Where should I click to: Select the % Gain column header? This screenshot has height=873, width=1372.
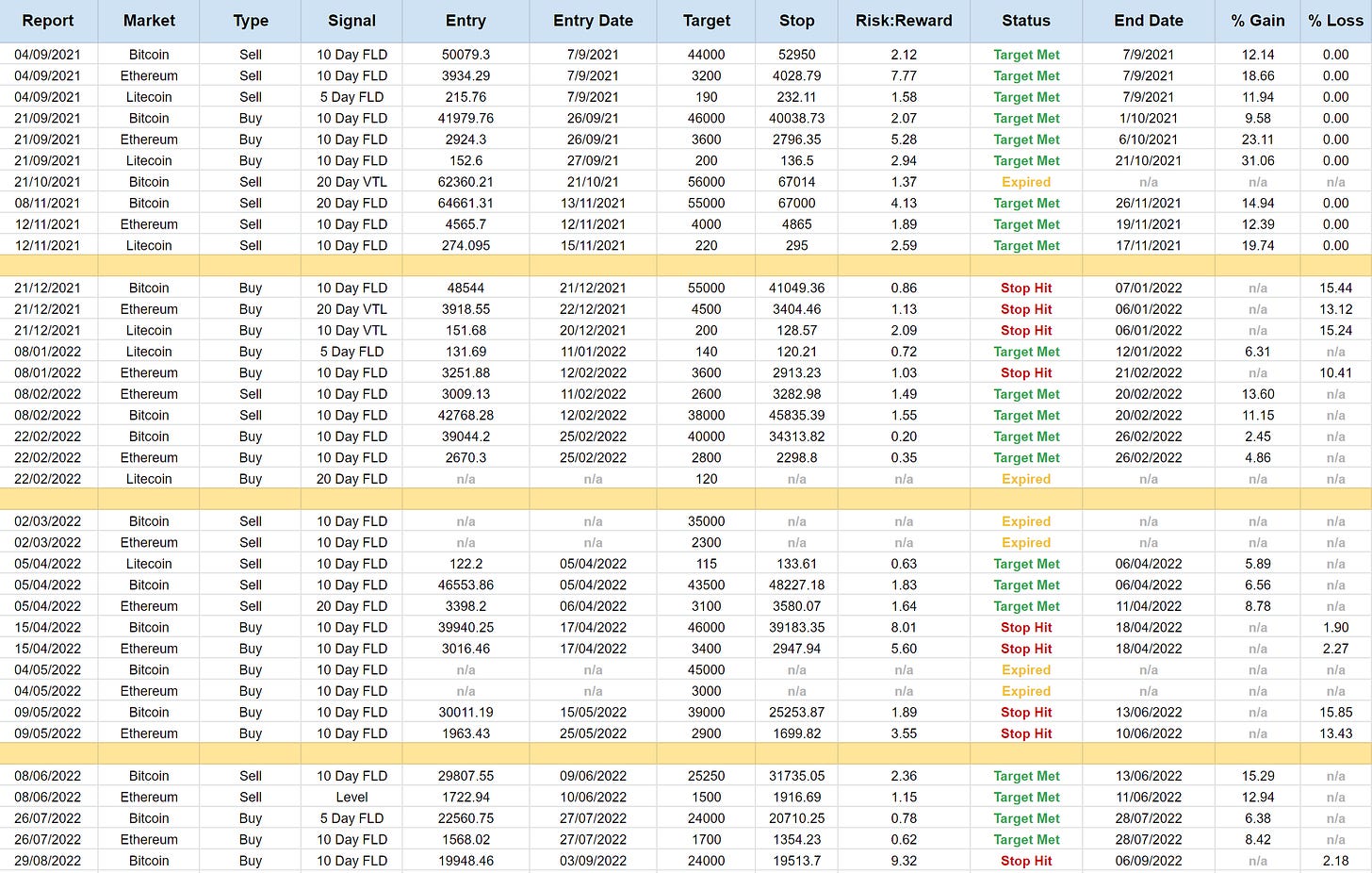1258,21
